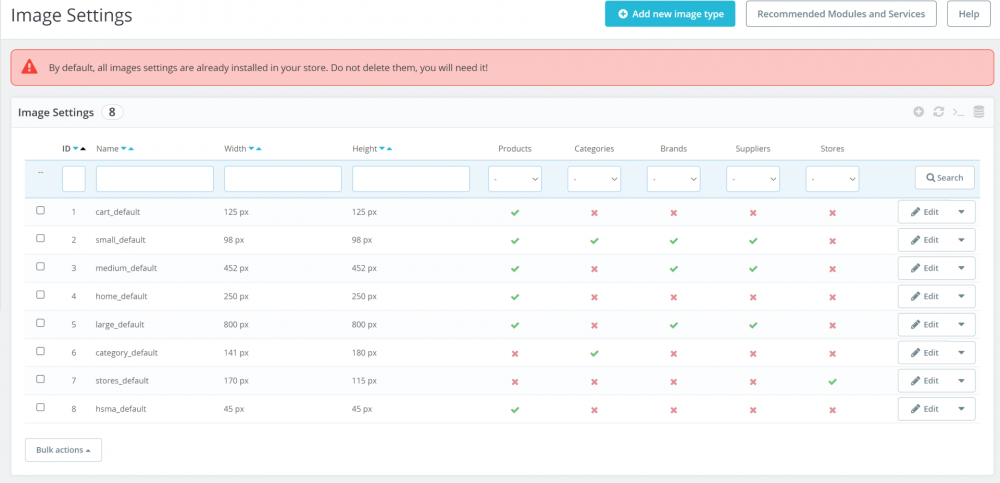
Task: Click the Search filter button
Action: click(945, 177)
